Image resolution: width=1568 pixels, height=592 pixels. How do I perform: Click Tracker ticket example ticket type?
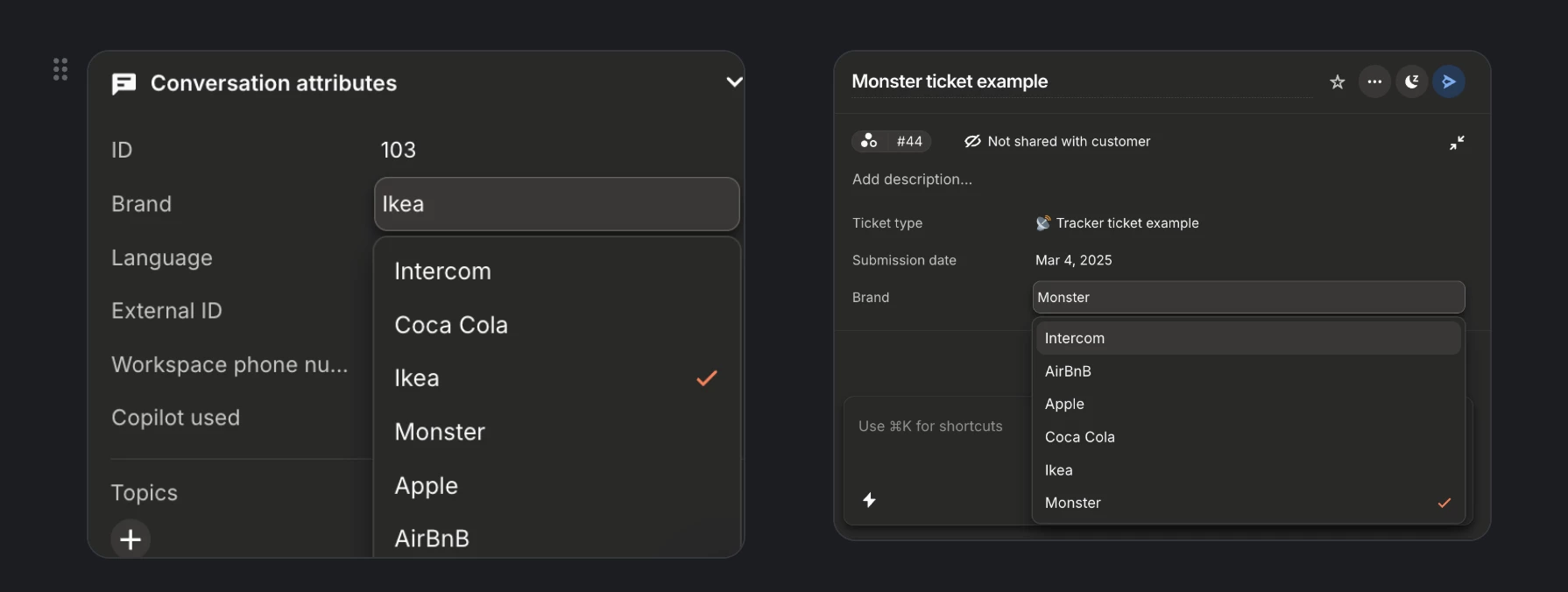tap(1117, 223)
